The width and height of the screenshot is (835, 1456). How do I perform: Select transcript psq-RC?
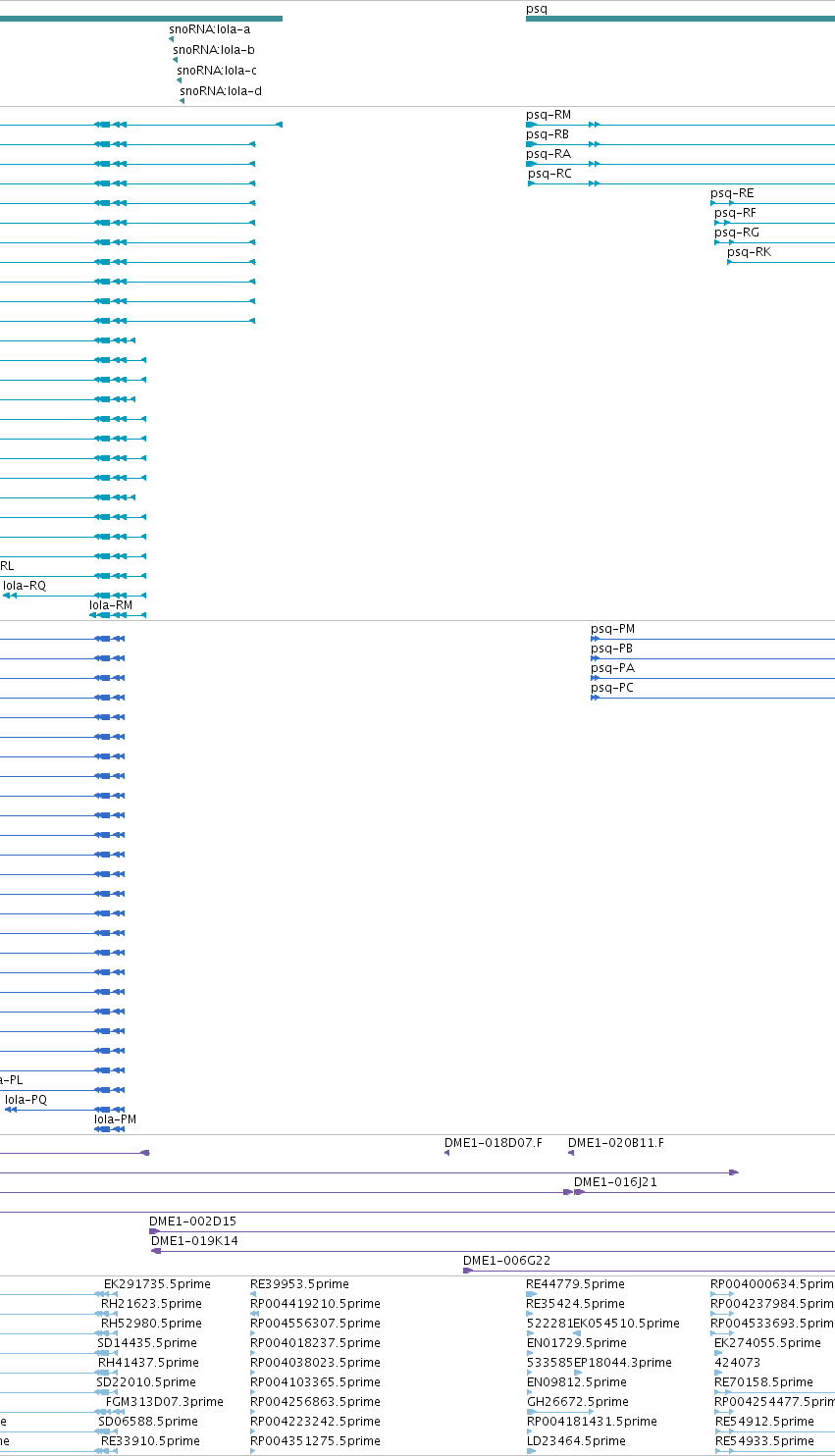[x=549, y=174]
